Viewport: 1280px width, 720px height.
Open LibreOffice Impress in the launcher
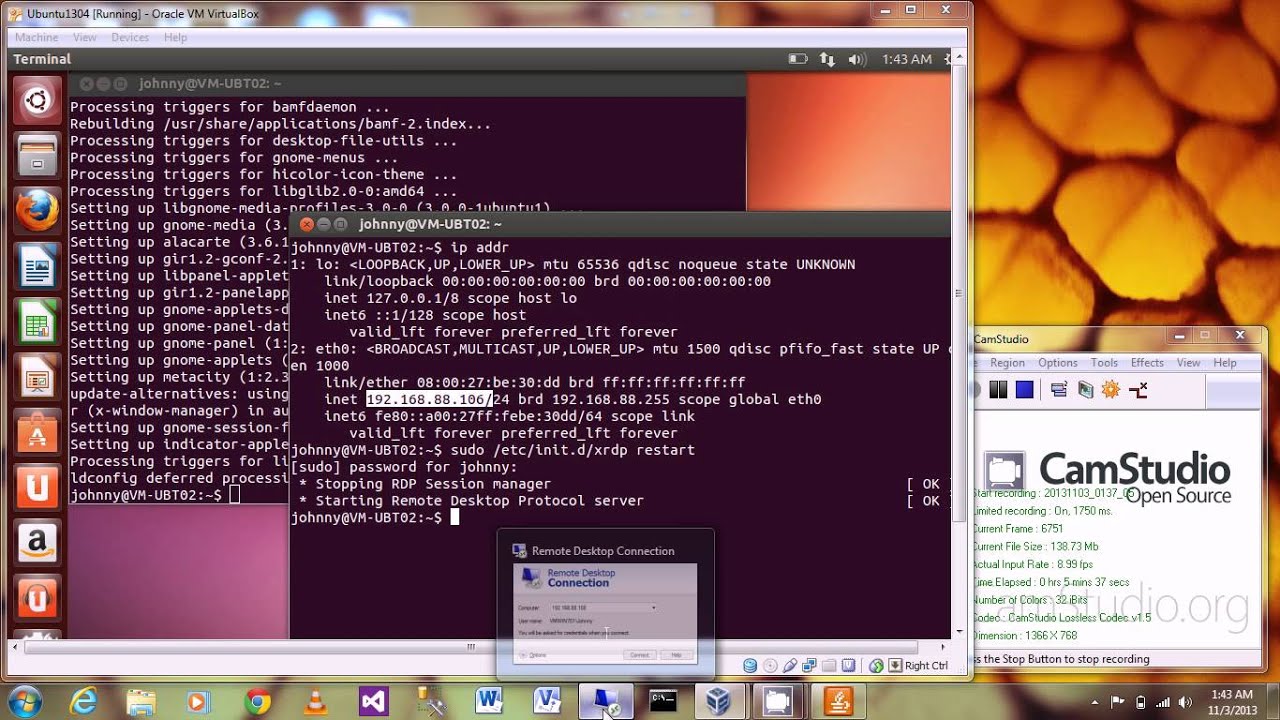click(38, 378)
